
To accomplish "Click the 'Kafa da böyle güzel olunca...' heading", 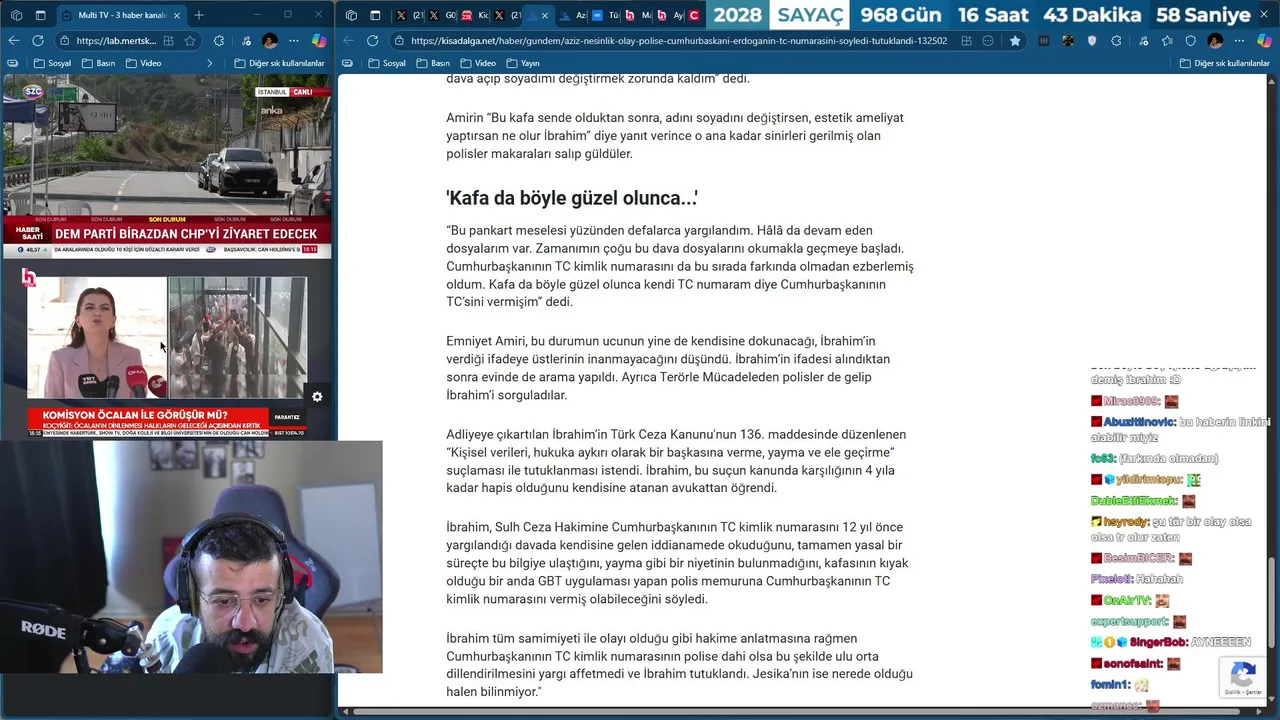I will (572, 198).
